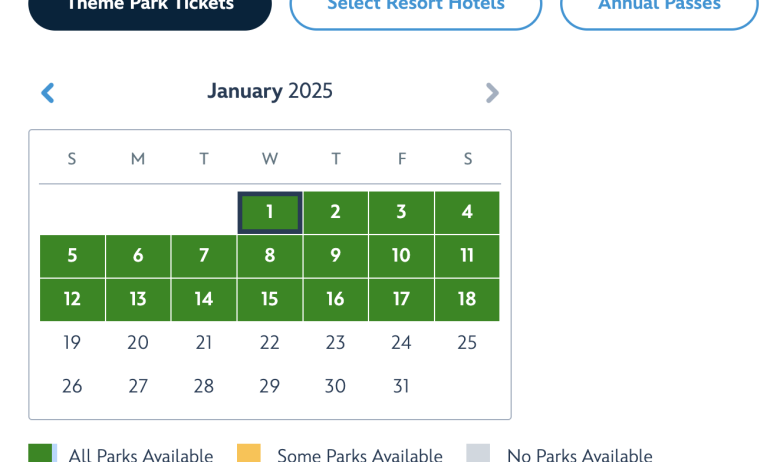Click gray No Parks Available swatch

pyautogui.click(x=479, y=453)
